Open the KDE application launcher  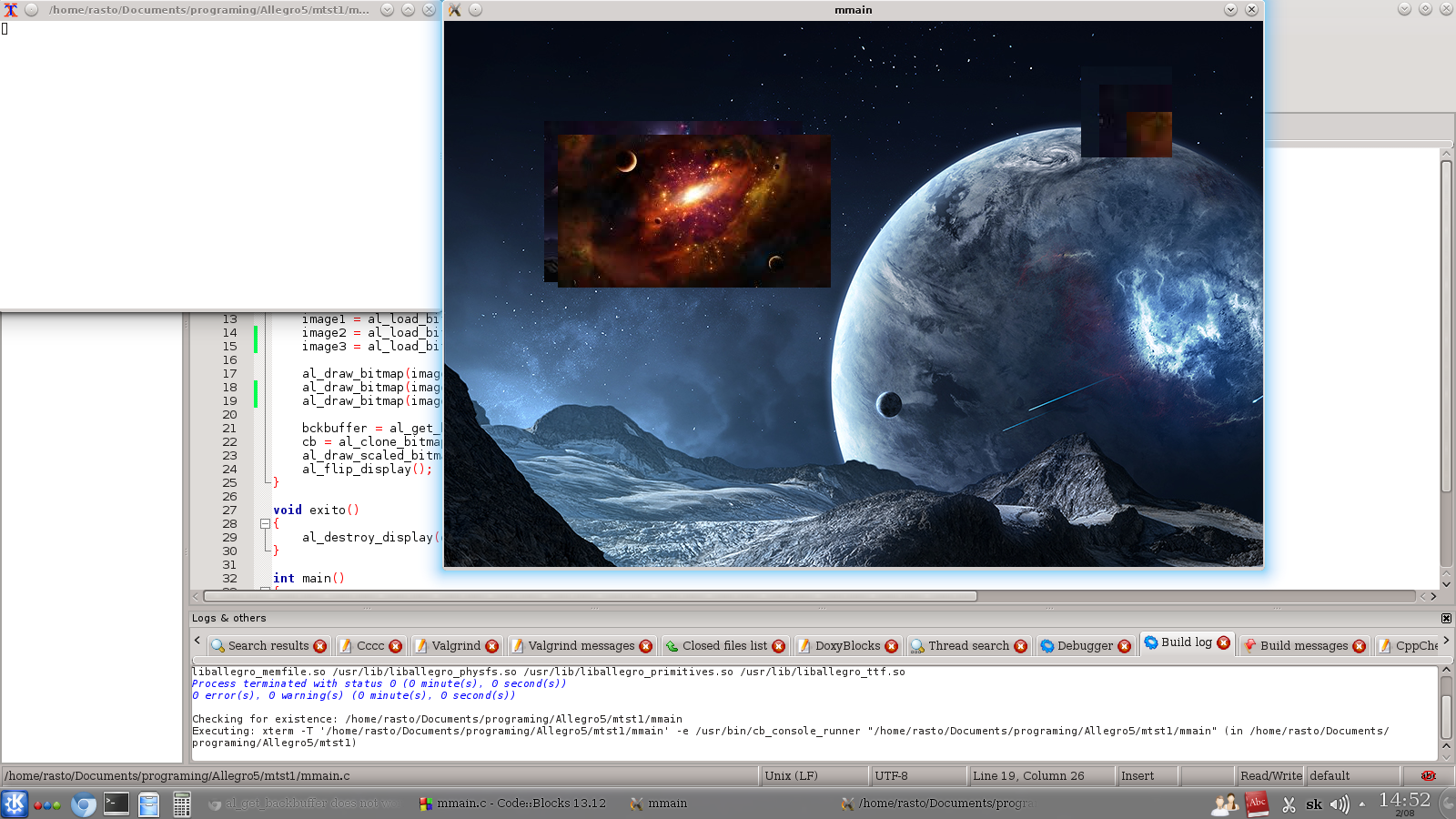click(x=15, y=804)
